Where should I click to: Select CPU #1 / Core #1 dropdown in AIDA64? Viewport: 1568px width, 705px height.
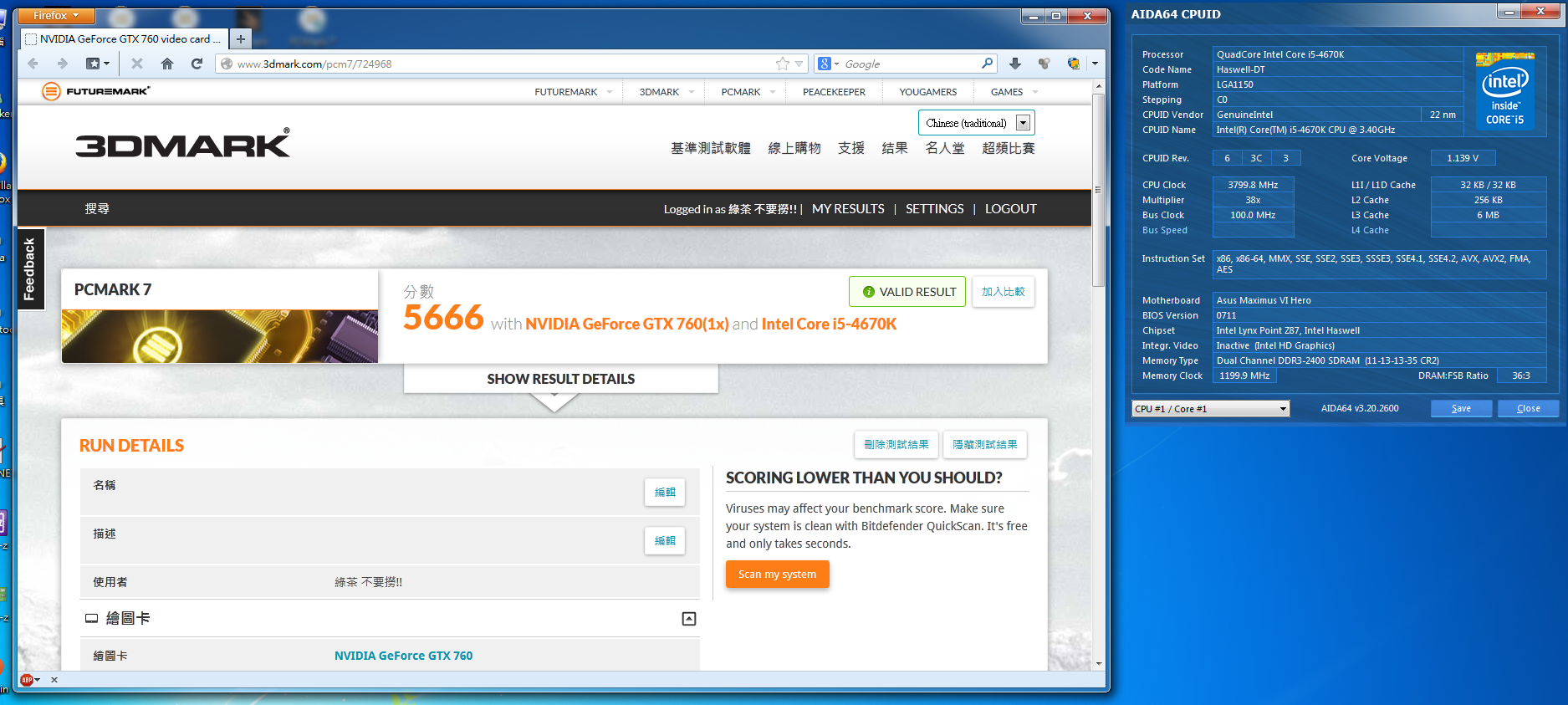coord(1211,409)
